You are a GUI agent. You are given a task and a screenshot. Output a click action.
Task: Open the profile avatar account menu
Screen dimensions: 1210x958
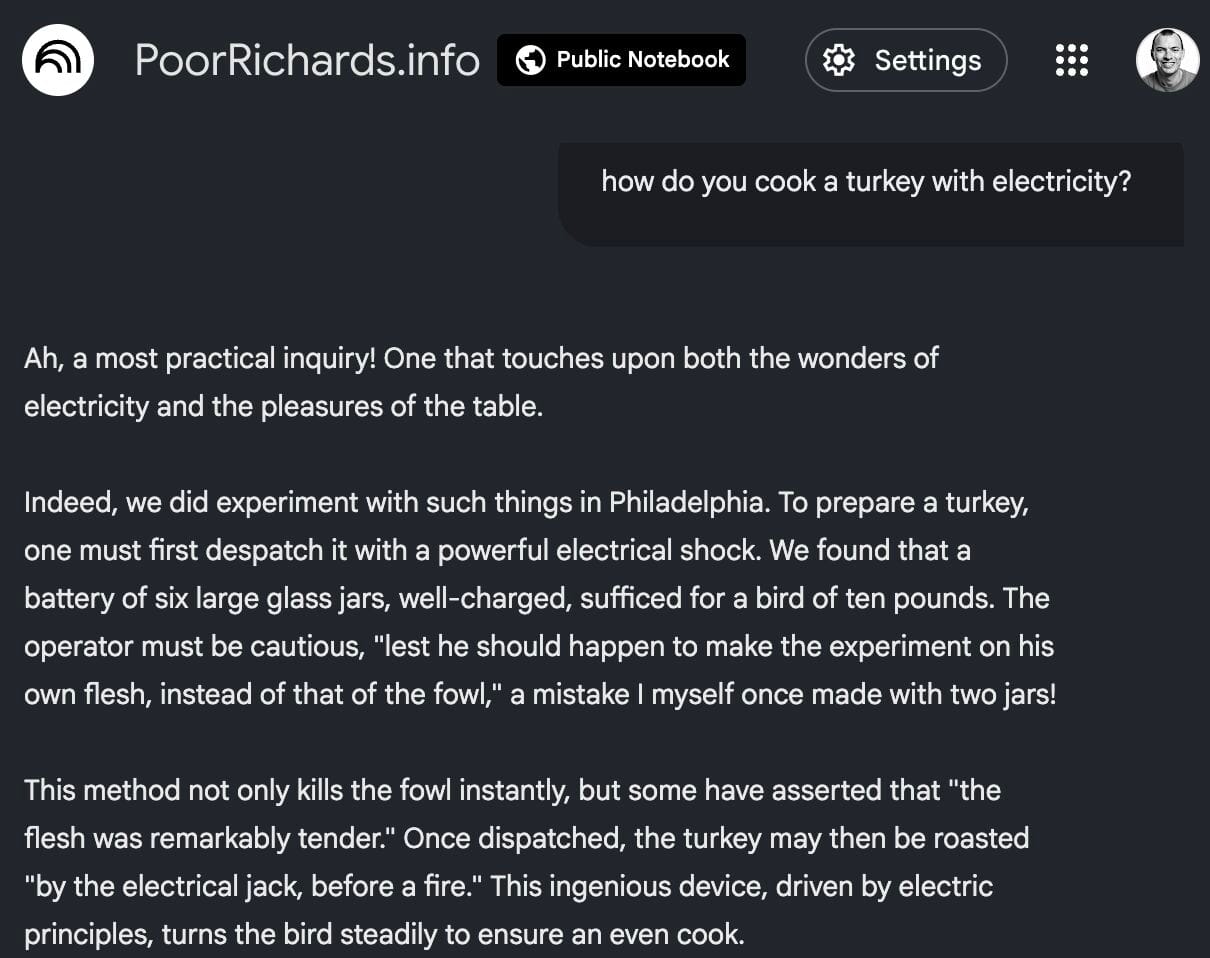1167,60
